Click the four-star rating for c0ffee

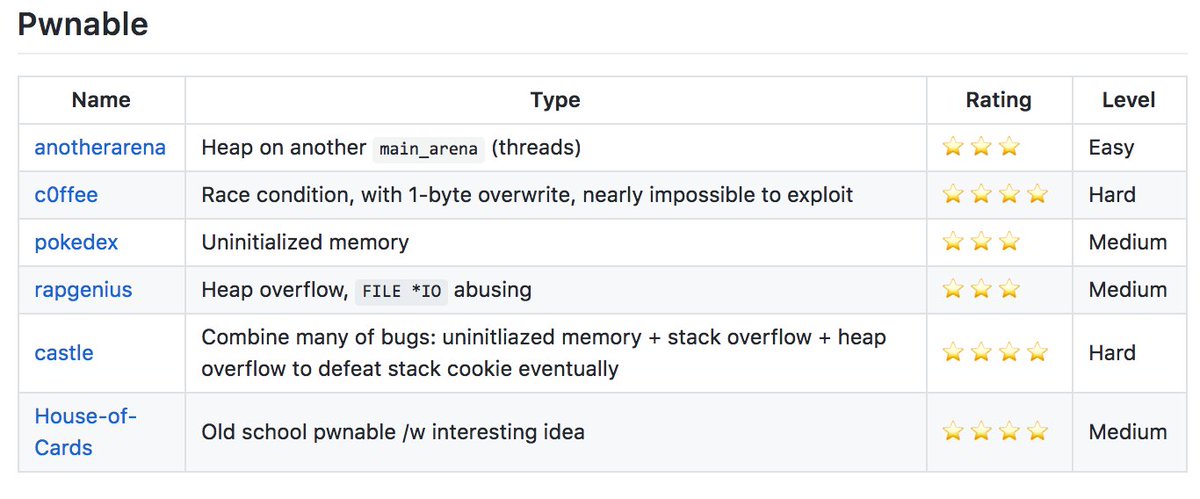tap(995, 195)
